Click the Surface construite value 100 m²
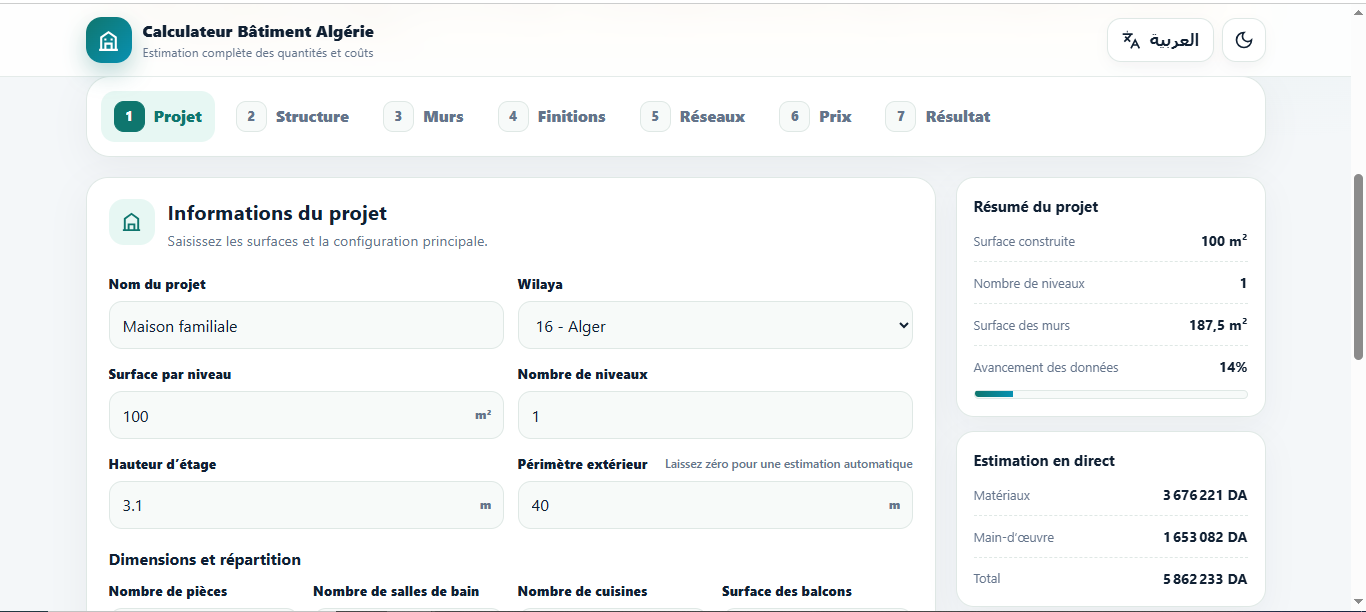1366x612 pixels. pos(1224,241)
